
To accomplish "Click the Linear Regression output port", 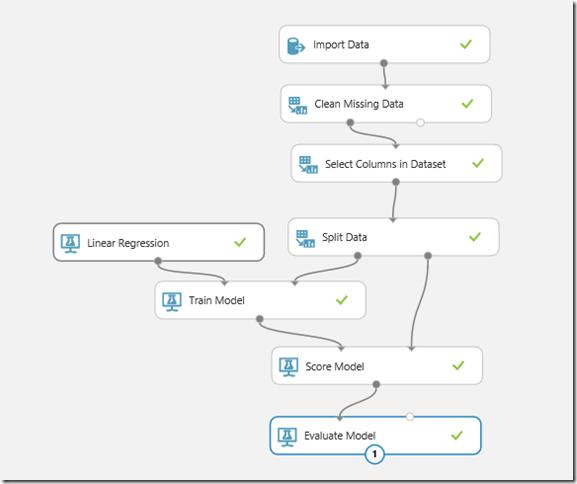I will tap(158, 261).
